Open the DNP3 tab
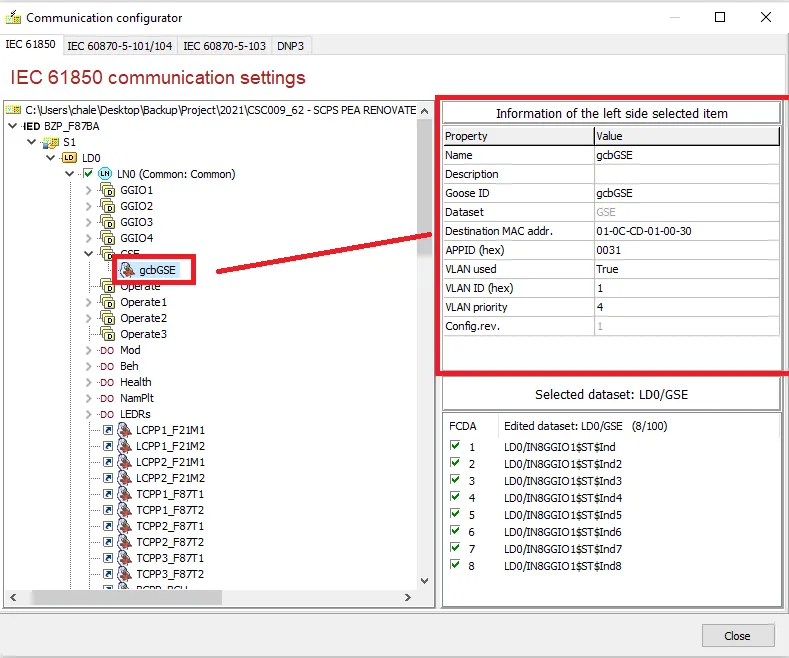789x658 pixels. click(x=290, y=46)
